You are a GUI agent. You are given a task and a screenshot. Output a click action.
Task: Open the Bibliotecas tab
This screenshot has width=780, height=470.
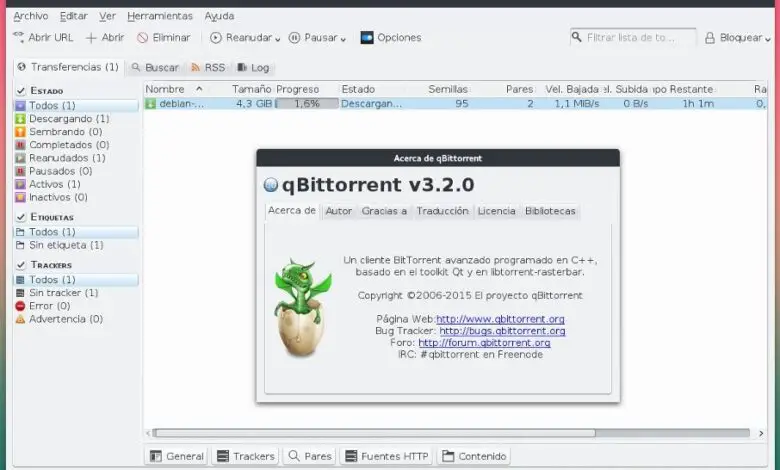coord(550,211)
